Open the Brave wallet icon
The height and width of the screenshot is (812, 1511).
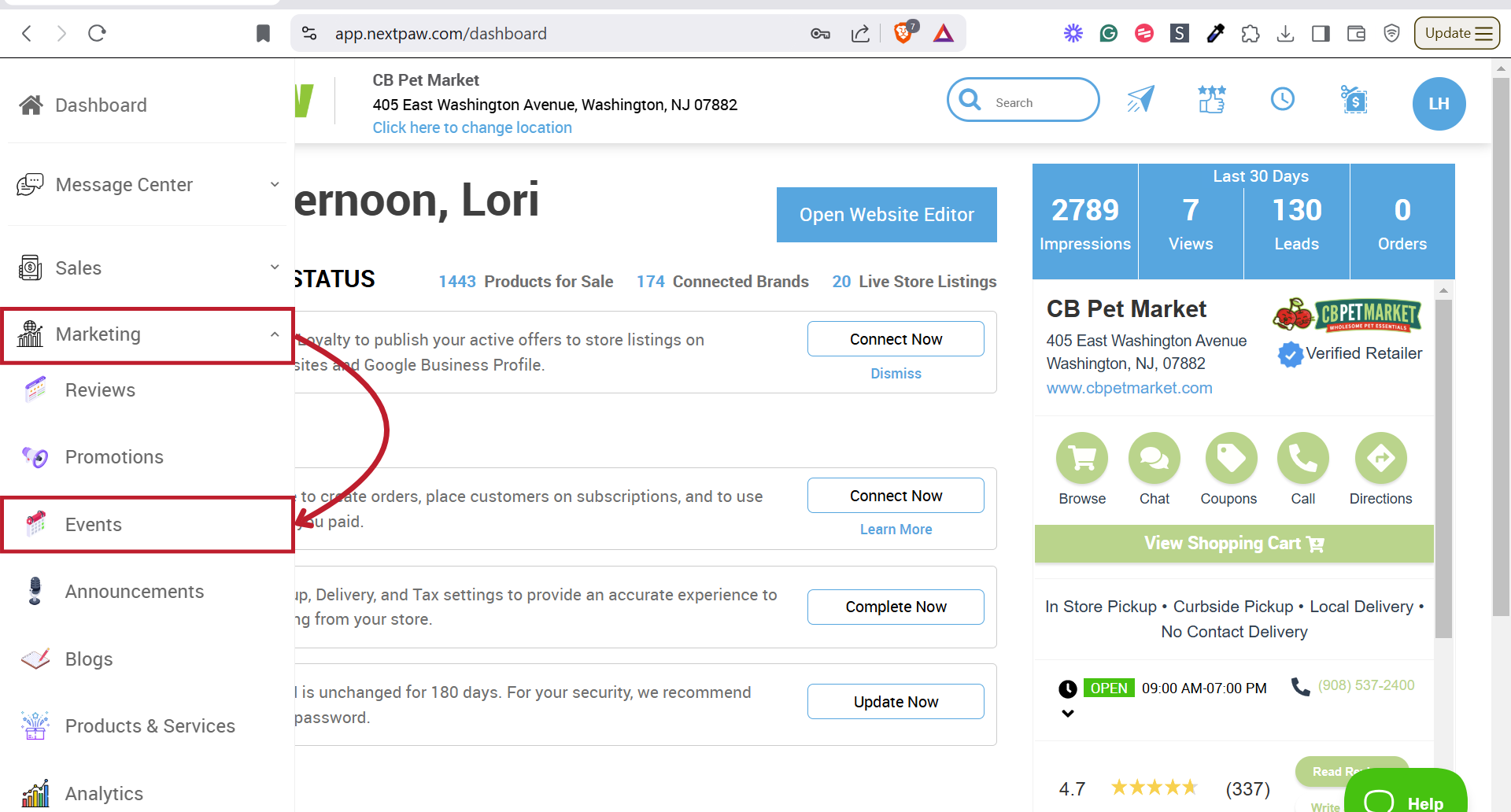pos(1356,33)
